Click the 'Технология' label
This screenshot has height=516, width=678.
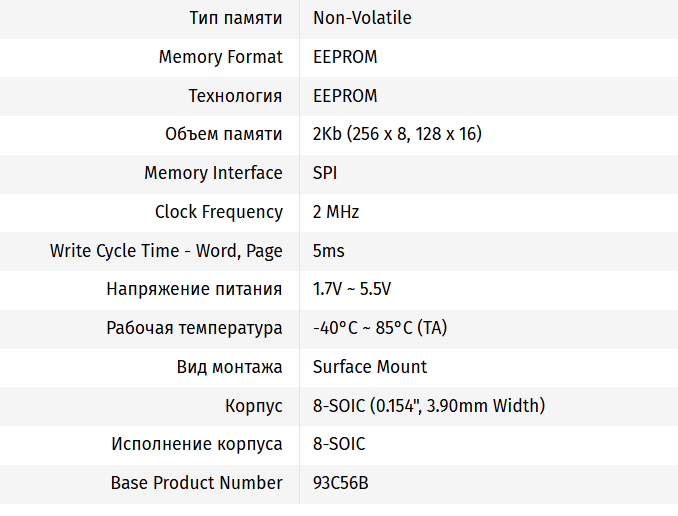coord(235,96)
